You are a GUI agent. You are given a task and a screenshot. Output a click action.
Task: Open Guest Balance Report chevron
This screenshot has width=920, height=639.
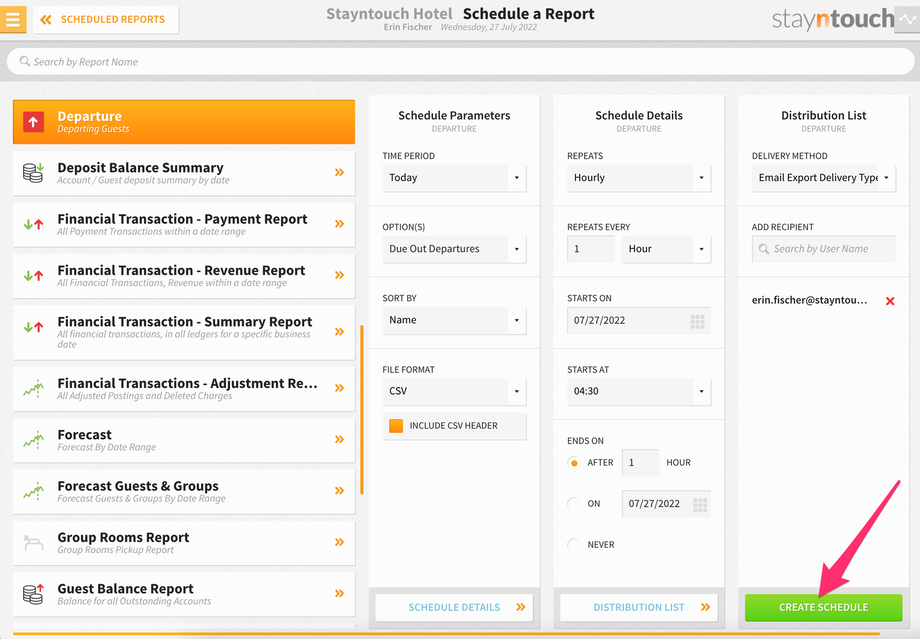point(339,593)
